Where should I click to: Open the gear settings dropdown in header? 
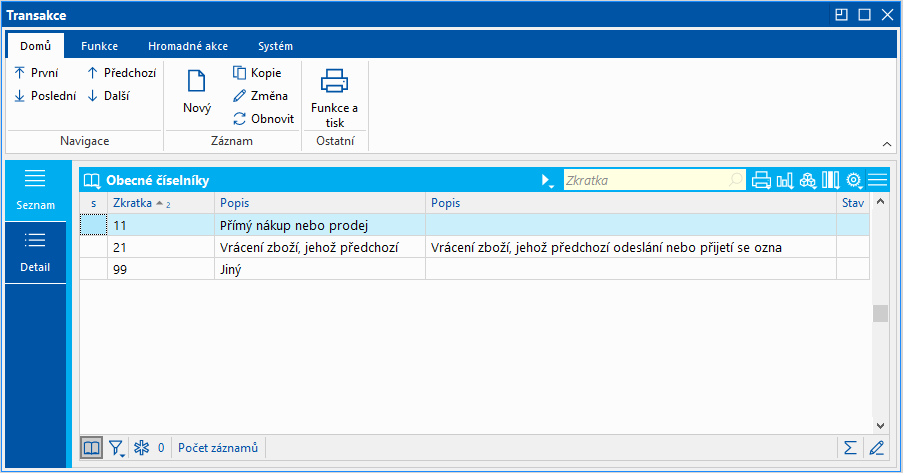[x=854, y=180]
